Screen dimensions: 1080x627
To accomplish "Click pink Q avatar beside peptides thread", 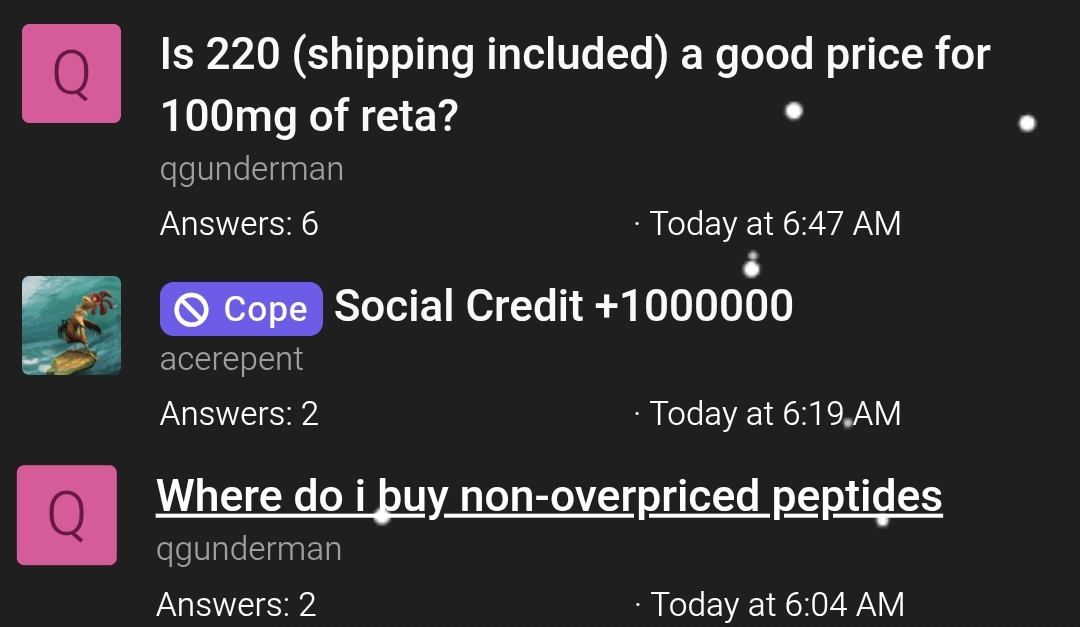I will click(x=67, y=515).
